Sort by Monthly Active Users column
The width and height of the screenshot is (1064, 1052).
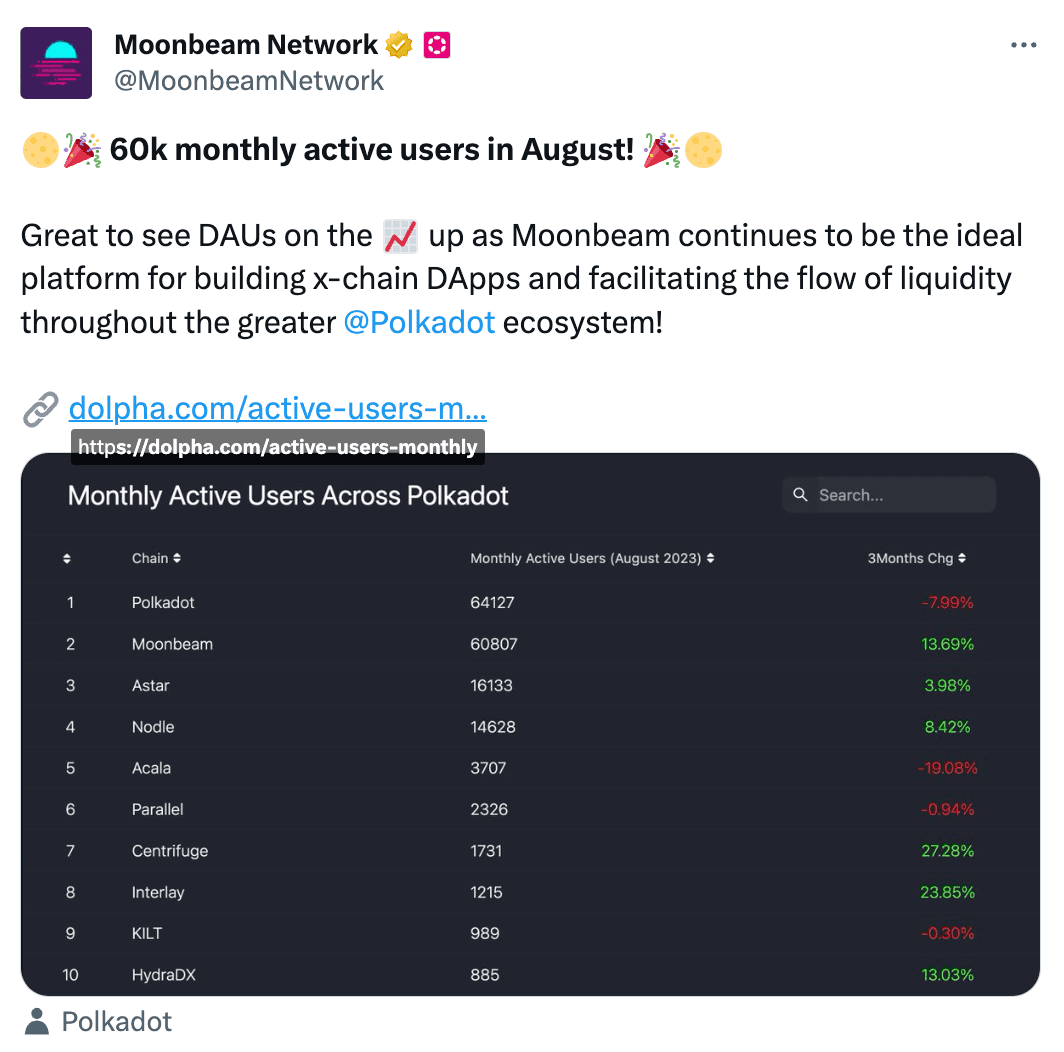(x=592, y=558)
